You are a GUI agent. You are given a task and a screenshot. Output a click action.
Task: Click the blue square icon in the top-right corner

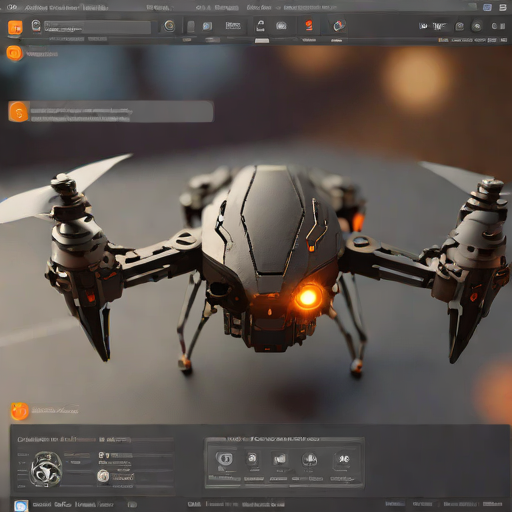[x=487, y=7]
